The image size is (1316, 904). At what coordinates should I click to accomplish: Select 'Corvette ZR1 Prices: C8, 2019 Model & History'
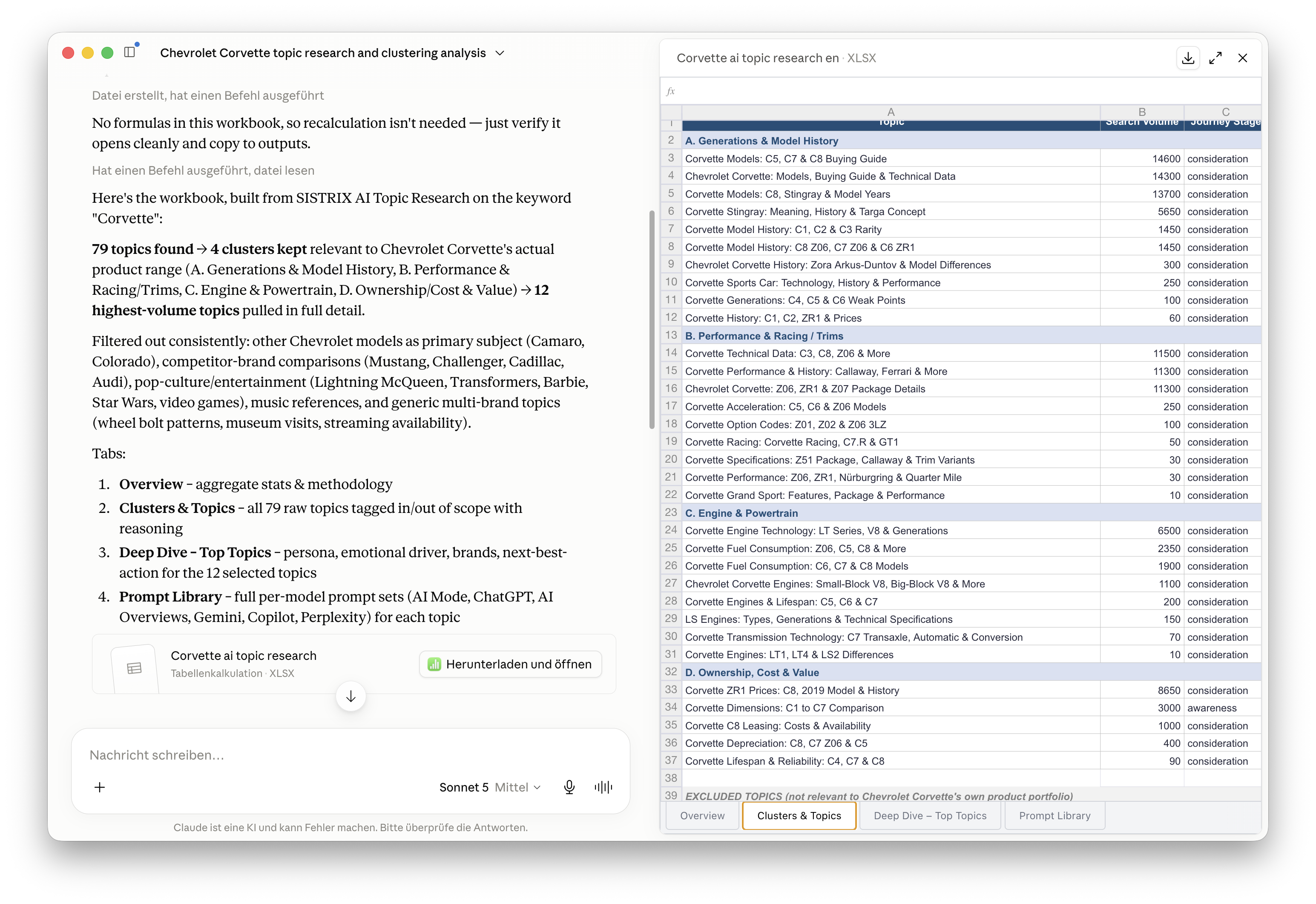tap(891, 691)
